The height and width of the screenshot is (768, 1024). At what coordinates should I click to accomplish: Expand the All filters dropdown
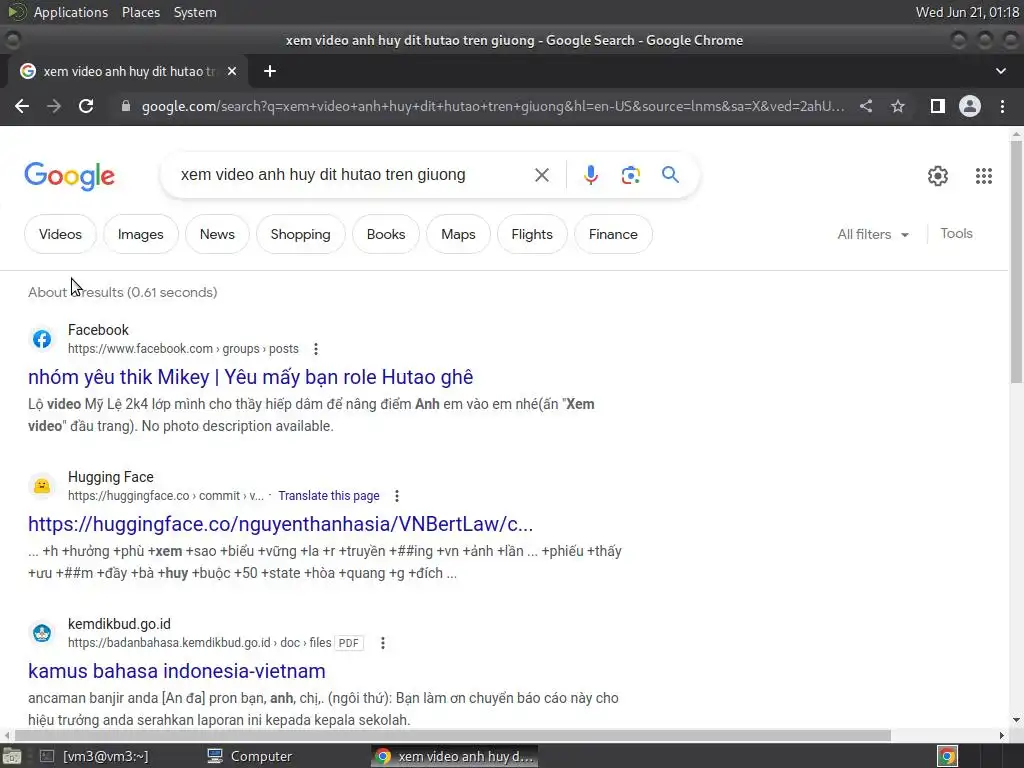click(873, 234)
